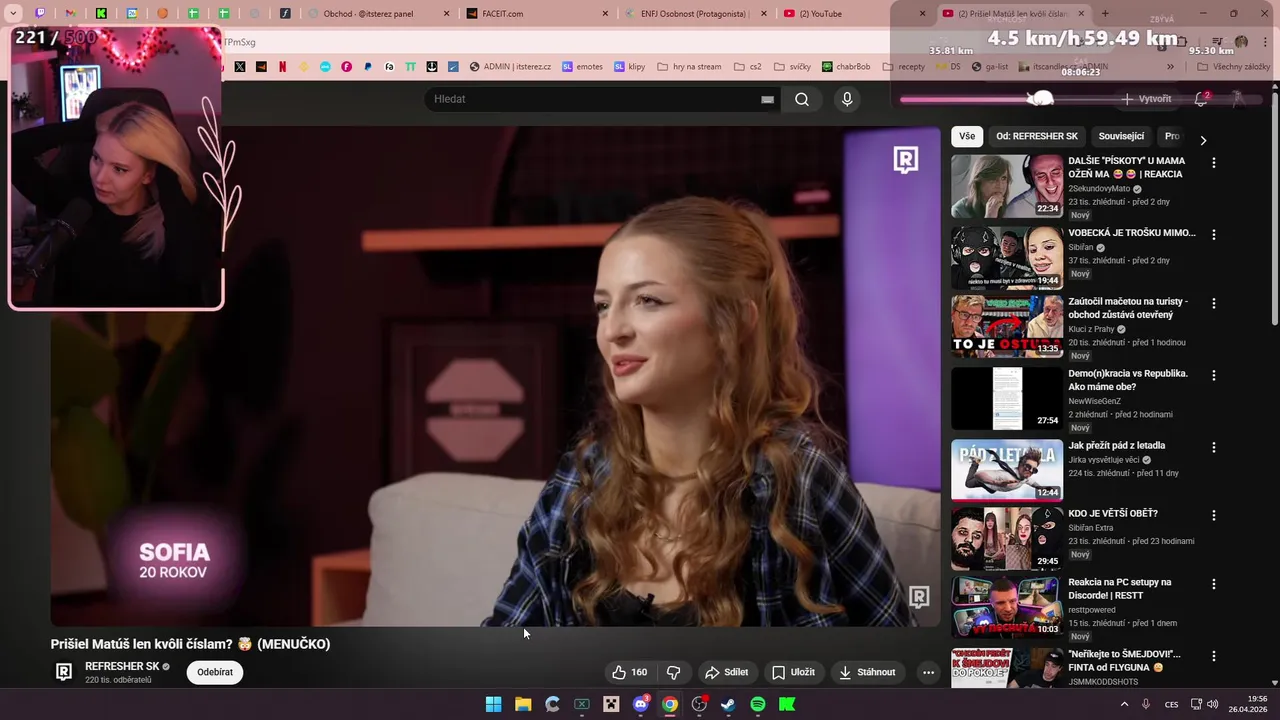This screenshot has height=720, width=1280.
Task: Open the klipy bookmark
Action: pos(630,67)
